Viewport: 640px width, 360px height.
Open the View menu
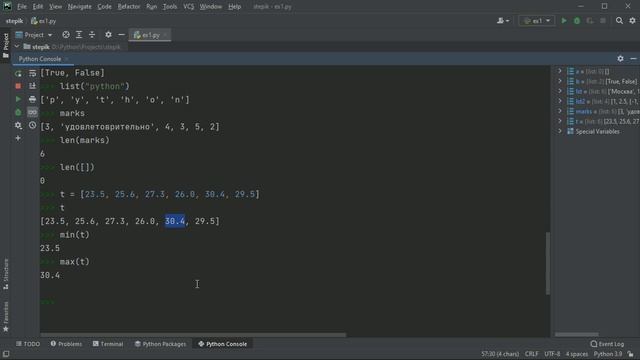(55, 7)
